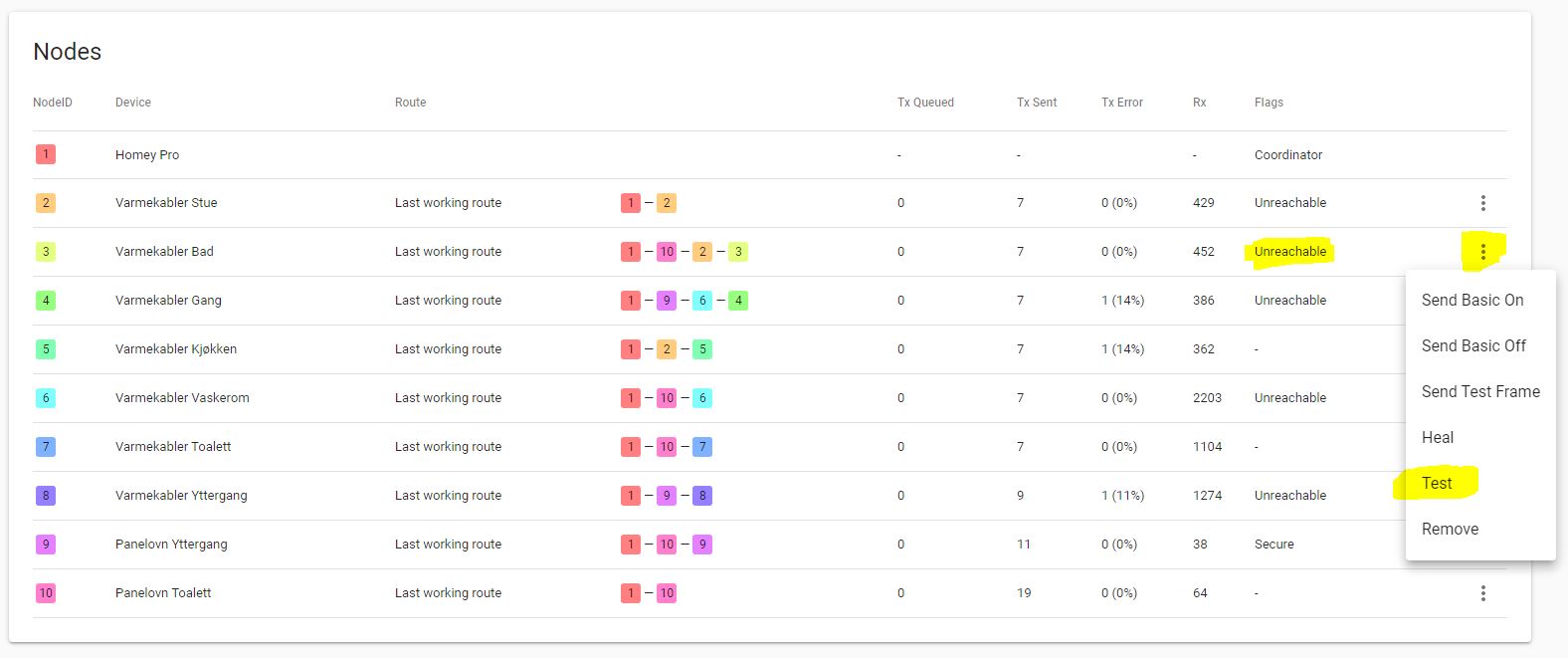
Task: Click node 9 badge in the Varmekabler Yttergang route
Action: click(x=667, y=496)
